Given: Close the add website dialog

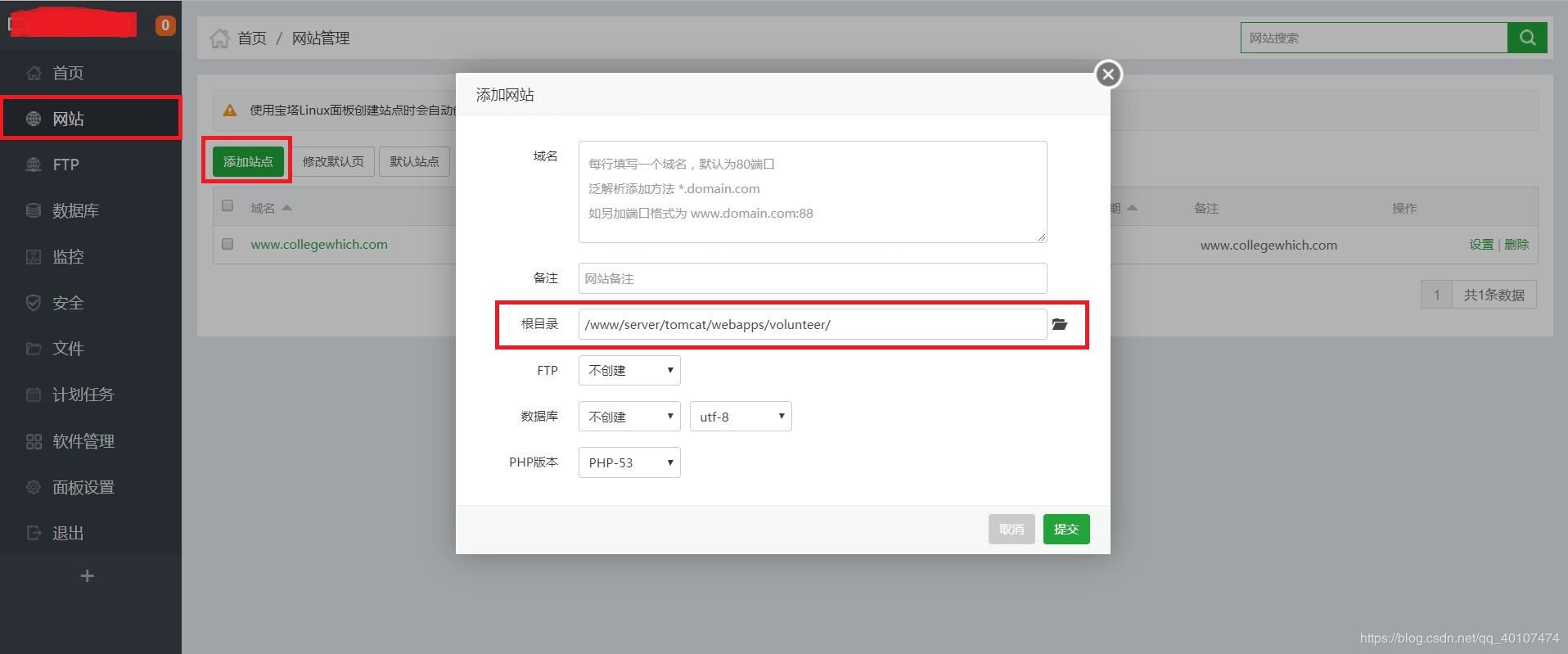Looking at the screenshot, I should tap(1108, 74).
